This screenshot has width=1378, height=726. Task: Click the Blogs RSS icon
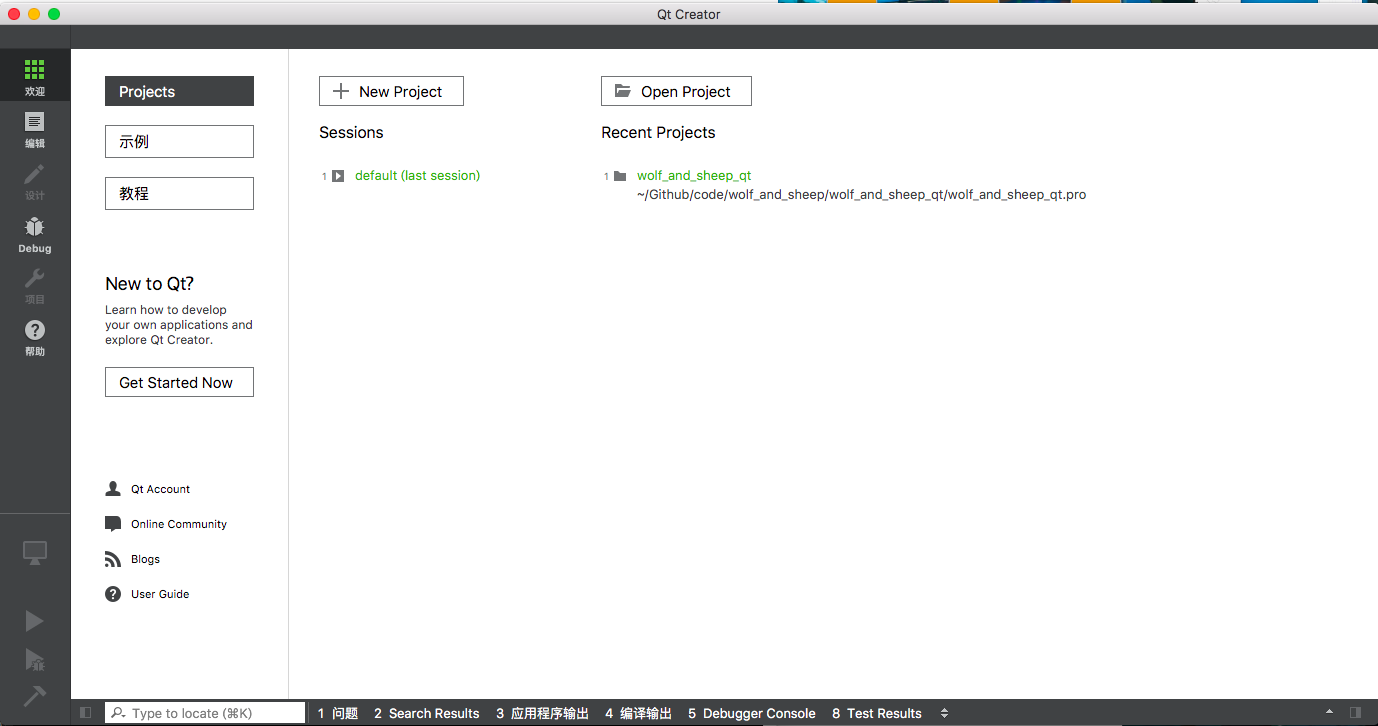(113, 559)
